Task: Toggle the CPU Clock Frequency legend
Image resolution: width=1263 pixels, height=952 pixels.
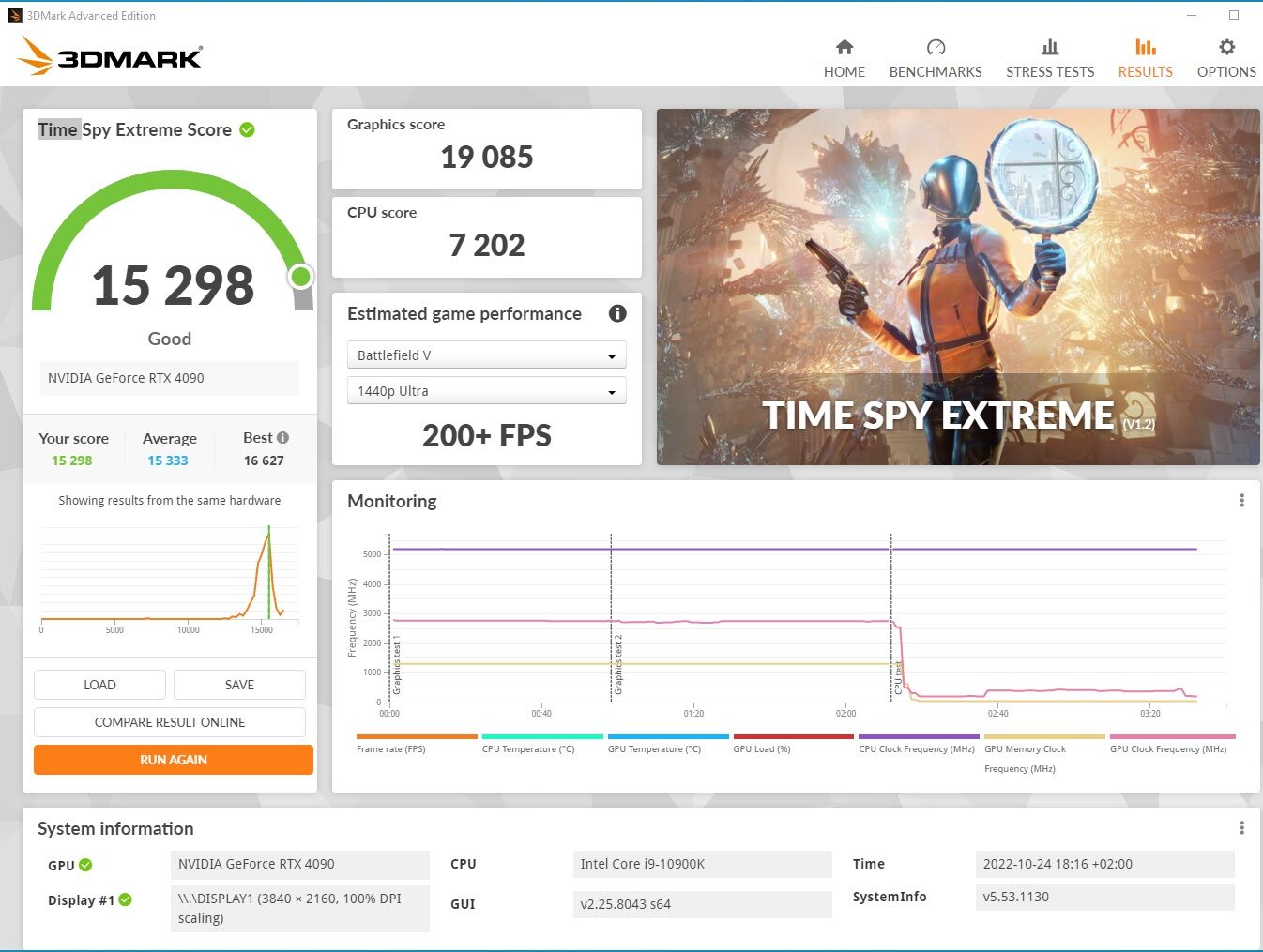Action: point(919,744)
